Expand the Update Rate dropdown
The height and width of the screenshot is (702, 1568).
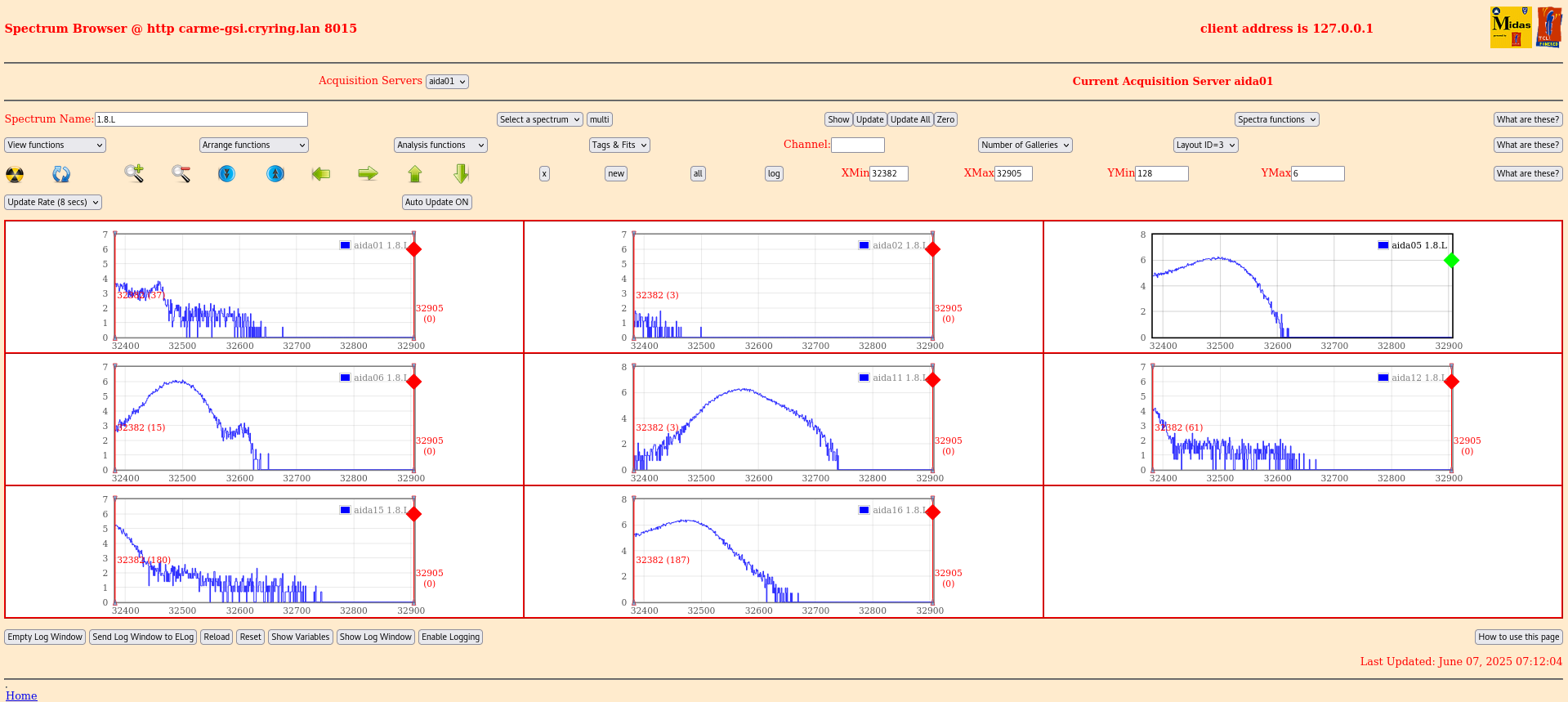point(53,202)
